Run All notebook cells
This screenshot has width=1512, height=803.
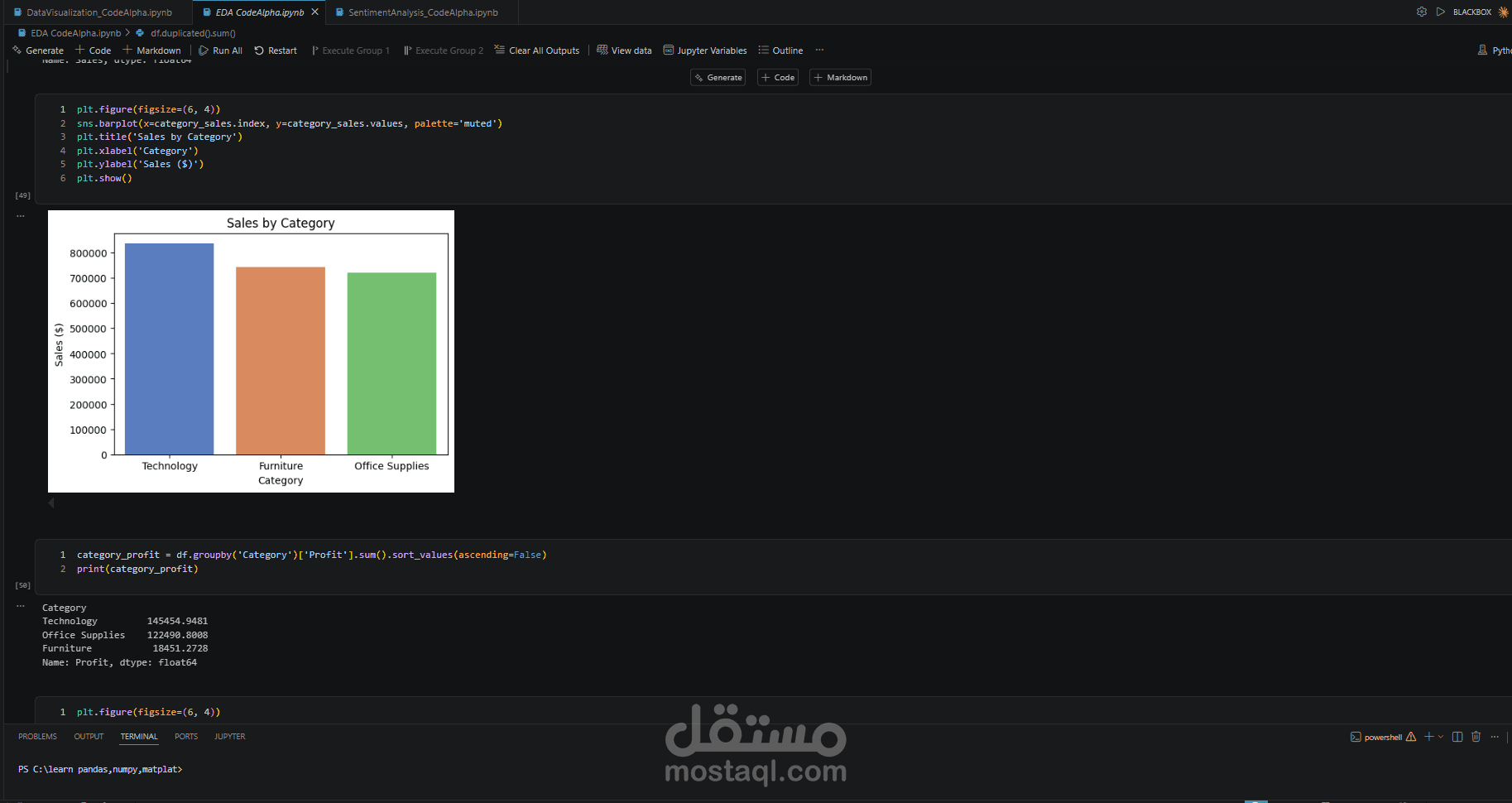click(x=221, y=50)
